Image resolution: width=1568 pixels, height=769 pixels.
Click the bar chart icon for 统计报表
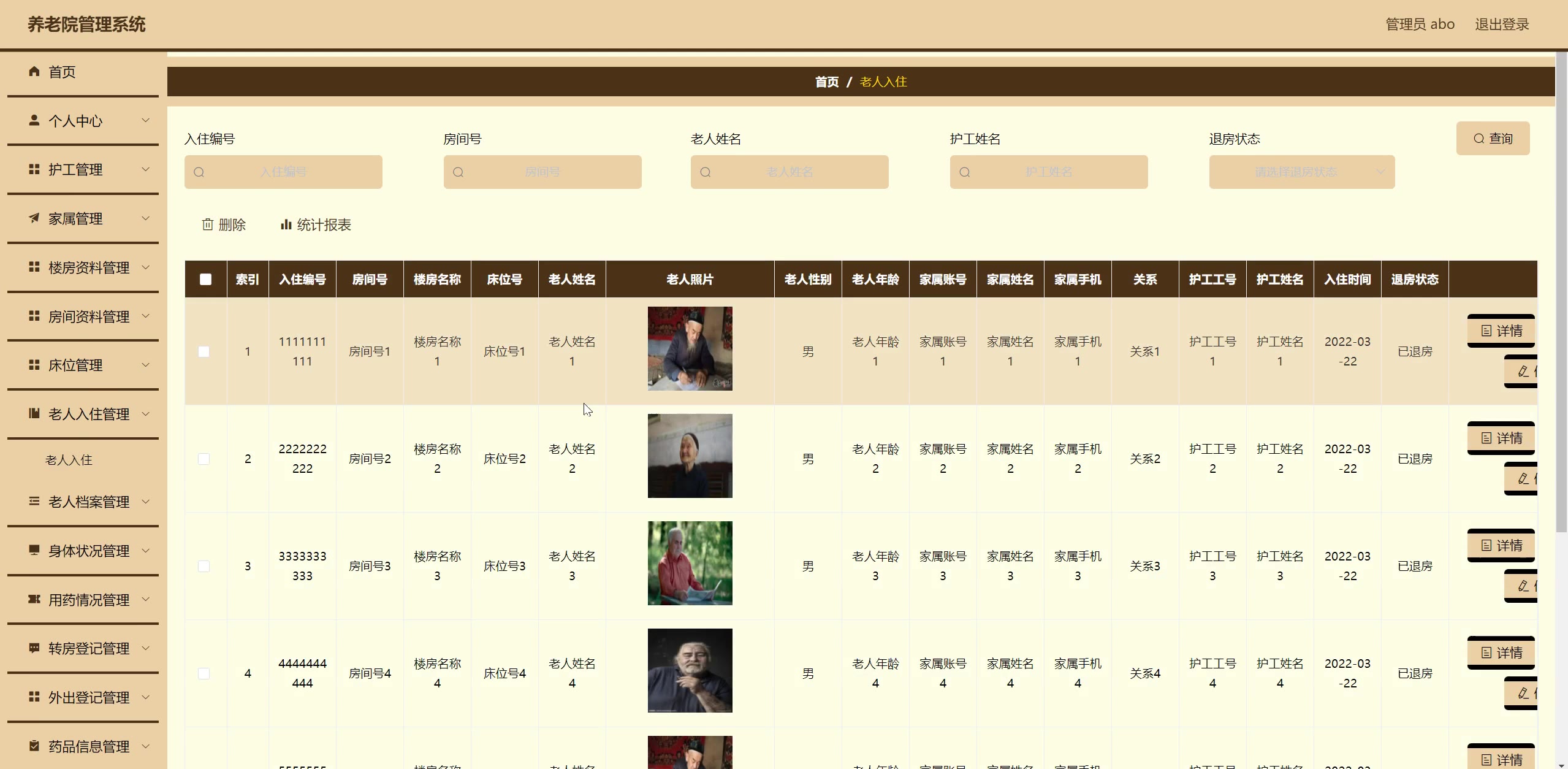click(x=286, y=225)
